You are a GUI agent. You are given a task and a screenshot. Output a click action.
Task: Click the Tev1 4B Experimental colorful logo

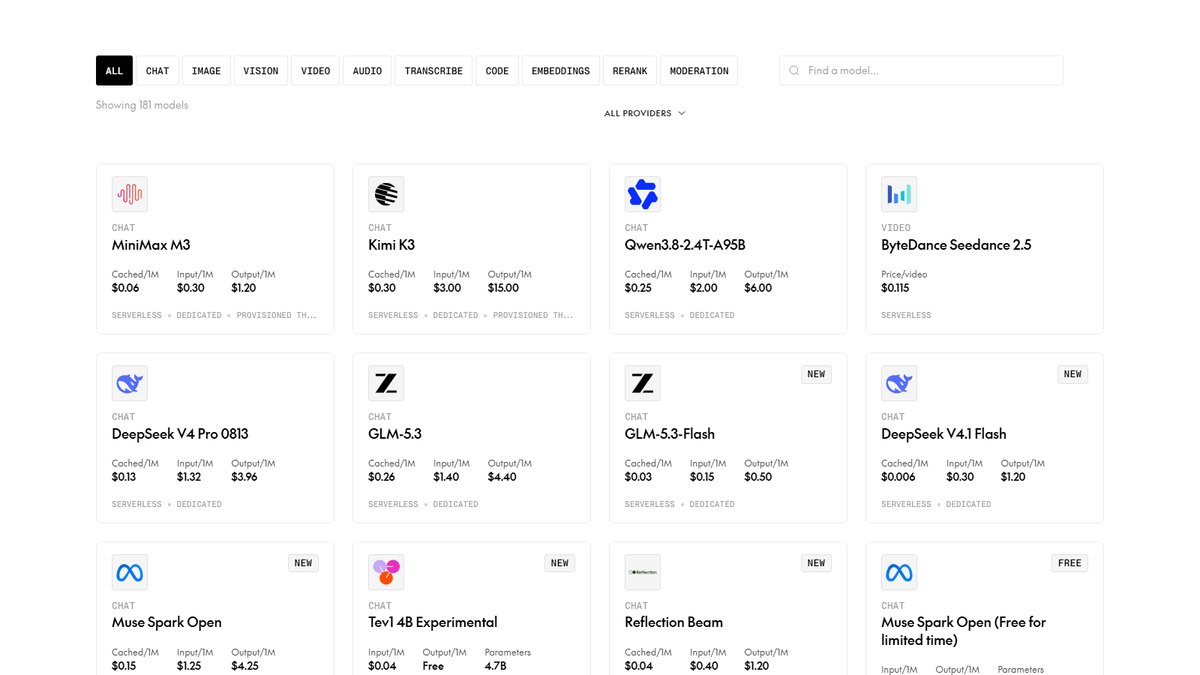[x=386, y=572]
